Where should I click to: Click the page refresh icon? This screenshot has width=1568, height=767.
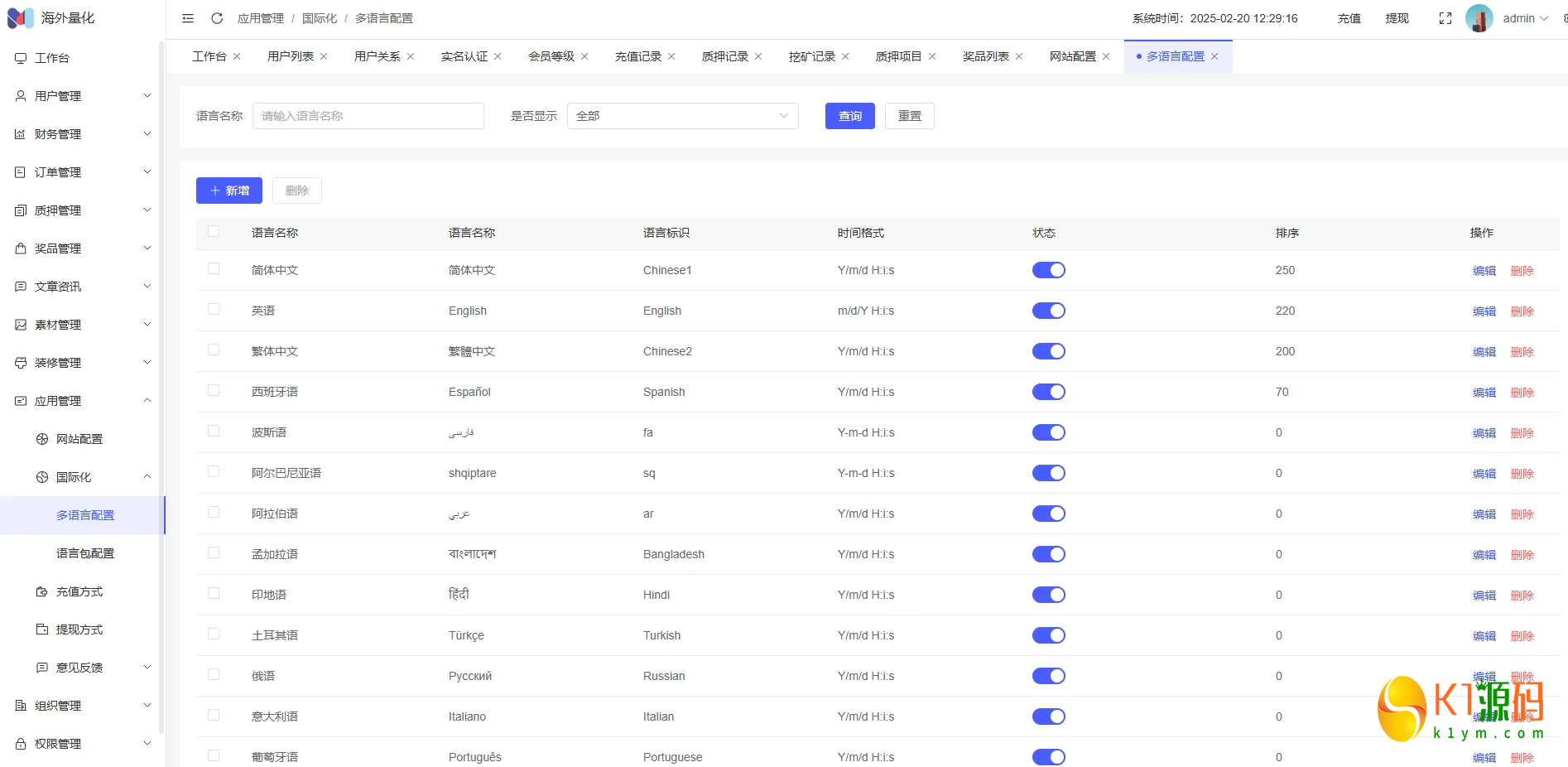(x=217, y=18)
